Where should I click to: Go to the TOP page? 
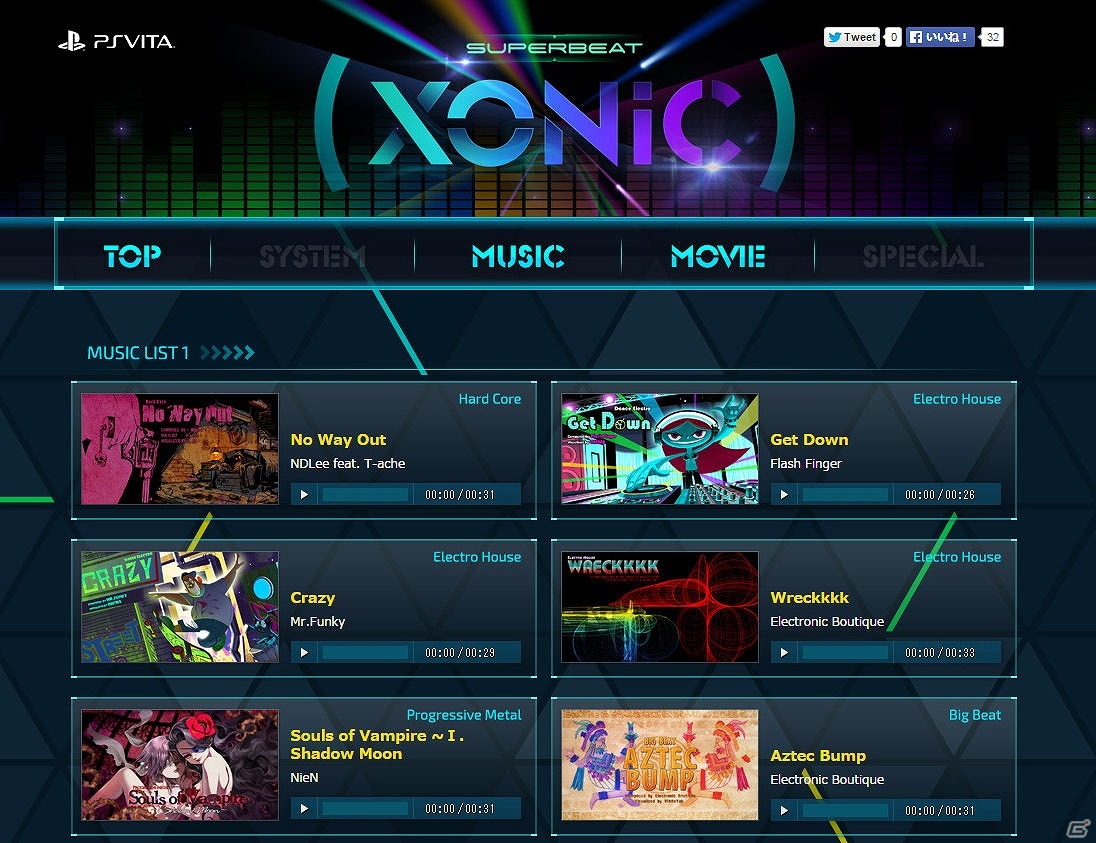coord(132,257)
